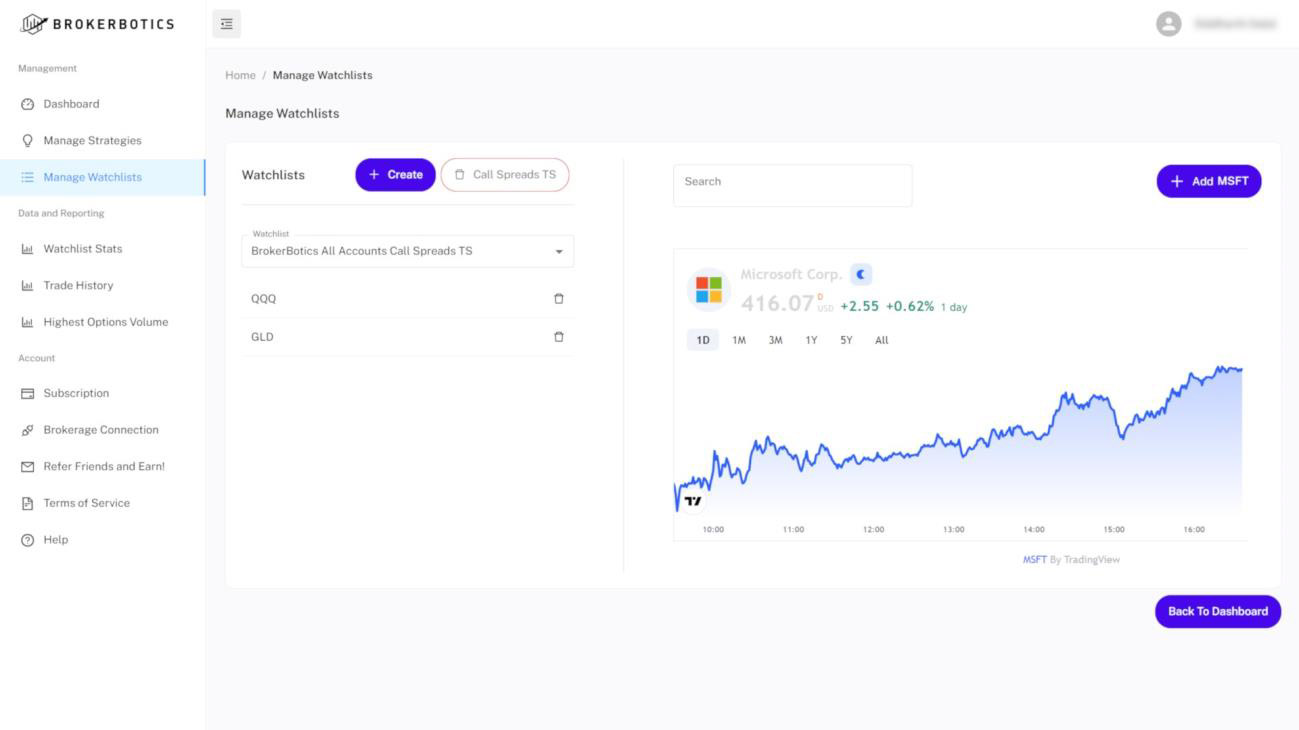Image resolution: width=1299 pixels, height=730 pixels.
Task: Open Highest Options Volume report
Action: (x=105, y=322)
